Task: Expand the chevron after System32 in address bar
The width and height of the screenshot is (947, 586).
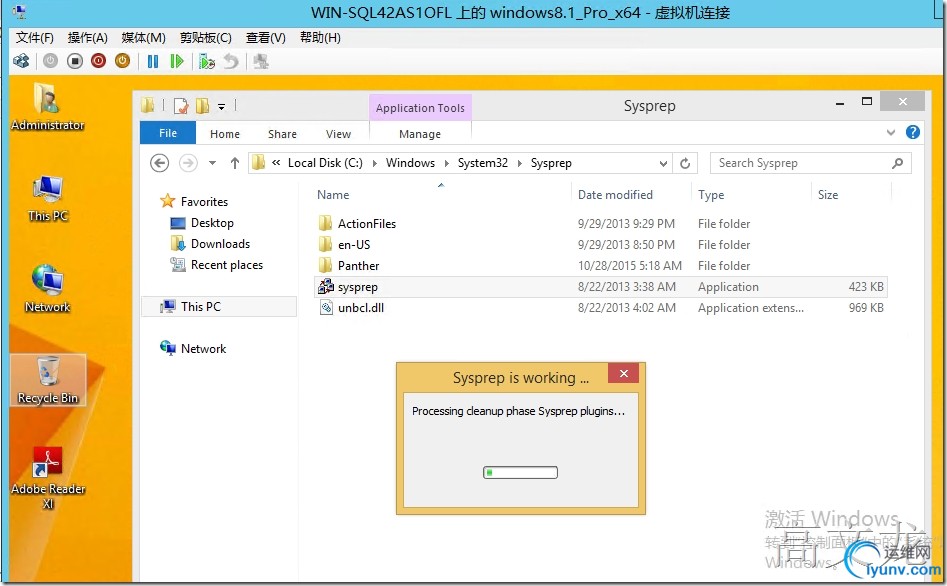Action: pos(519,163)
